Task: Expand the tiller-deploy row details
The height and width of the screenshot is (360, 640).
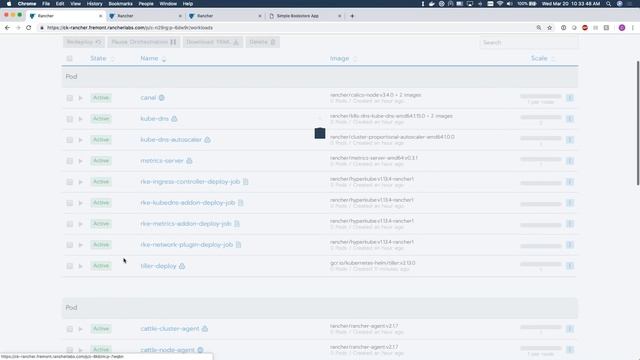Action: point(80,266)
